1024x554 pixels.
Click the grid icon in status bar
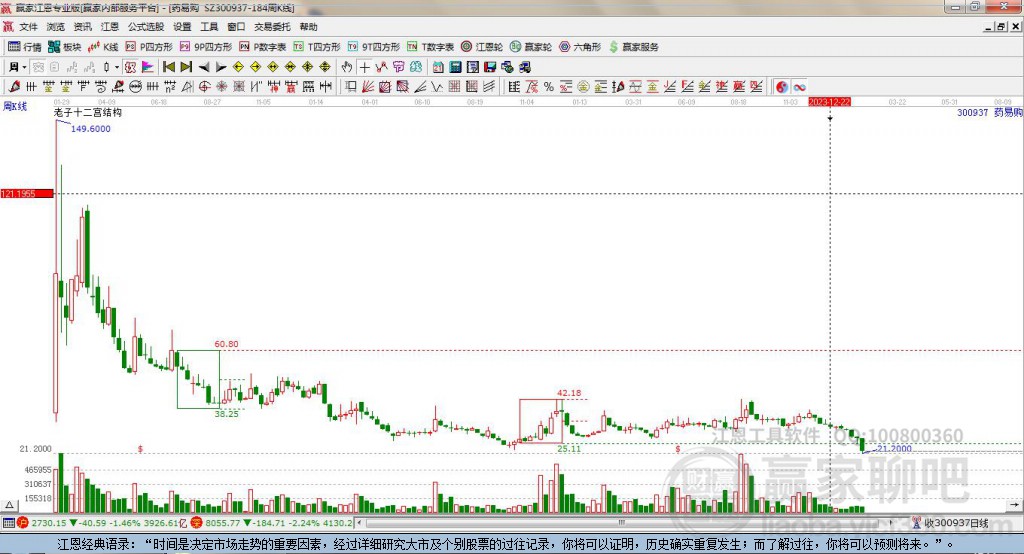(8, 523)
